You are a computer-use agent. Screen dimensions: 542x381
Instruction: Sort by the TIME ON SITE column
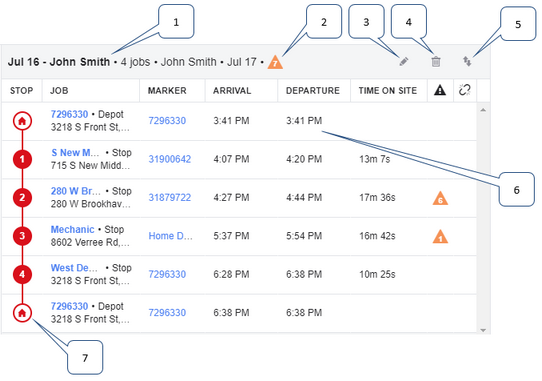(387, 91)
